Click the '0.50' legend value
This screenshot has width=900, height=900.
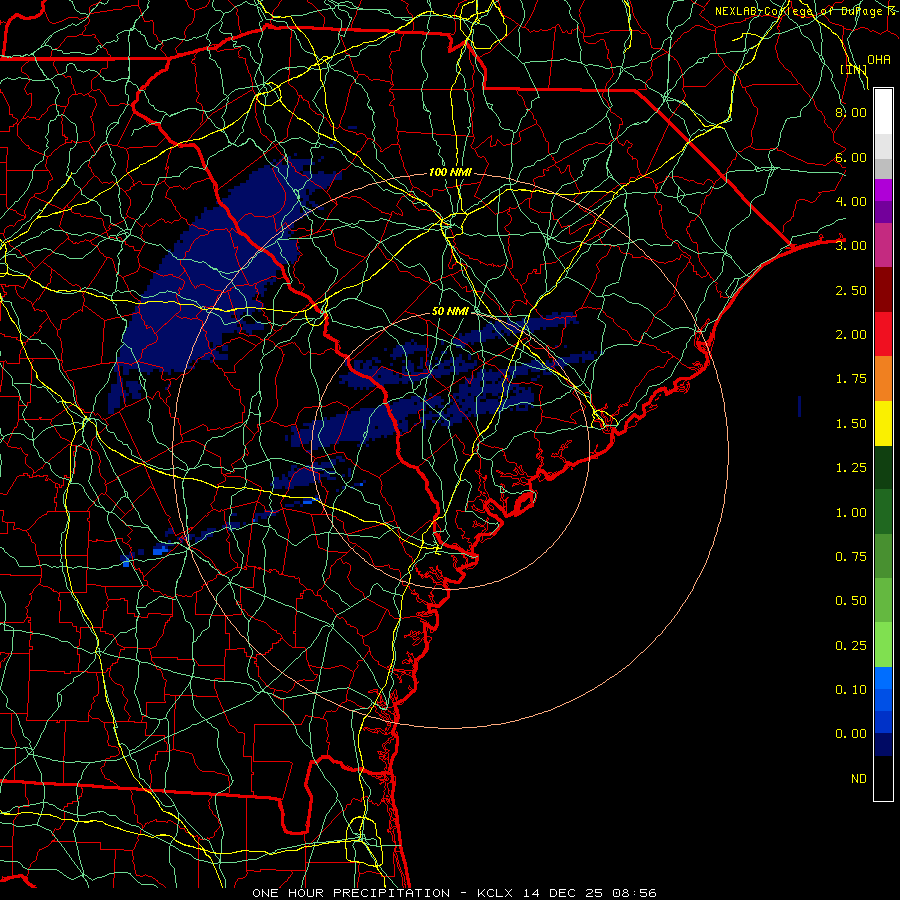coord(851,601)
